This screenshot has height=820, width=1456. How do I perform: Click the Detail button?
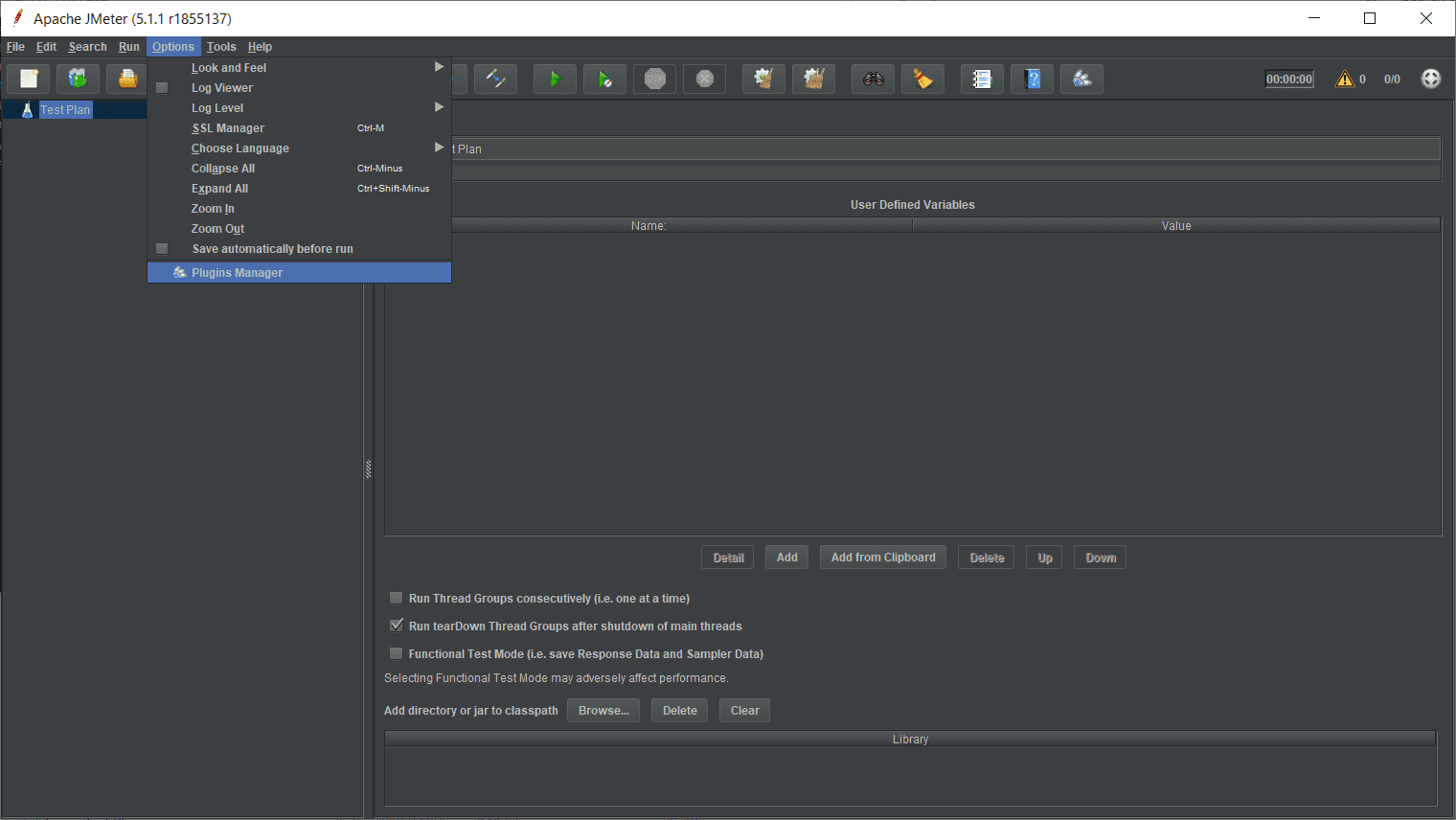(728, 558)
